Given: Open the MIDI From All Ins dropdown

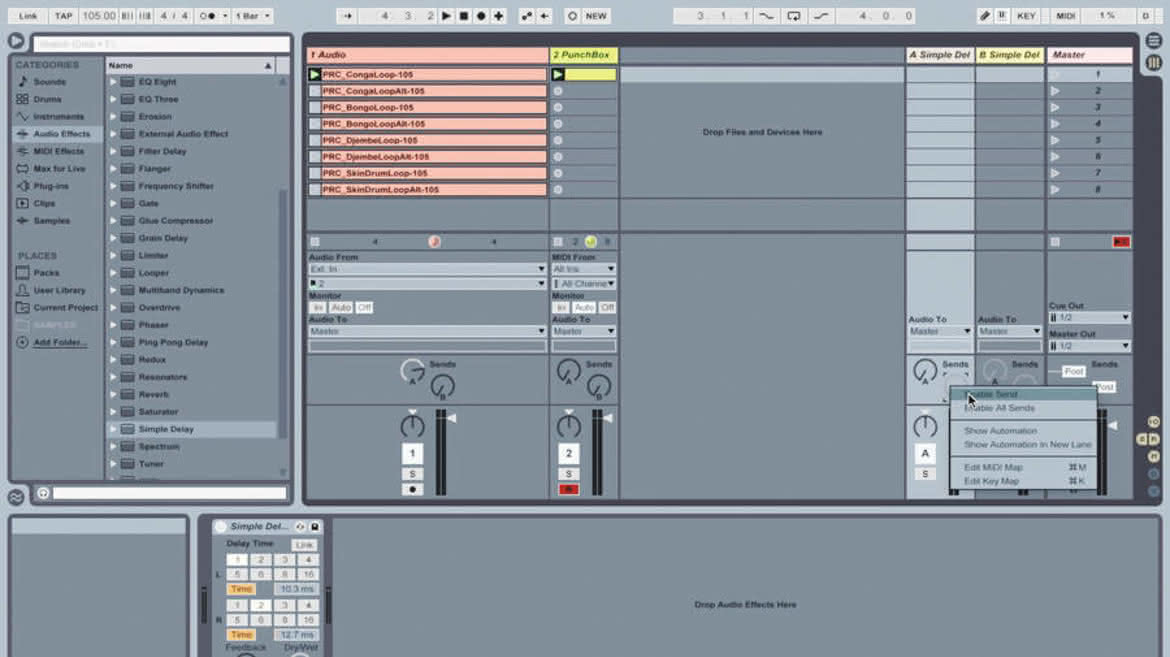Looking at the screenshot, I should (584, 269).
